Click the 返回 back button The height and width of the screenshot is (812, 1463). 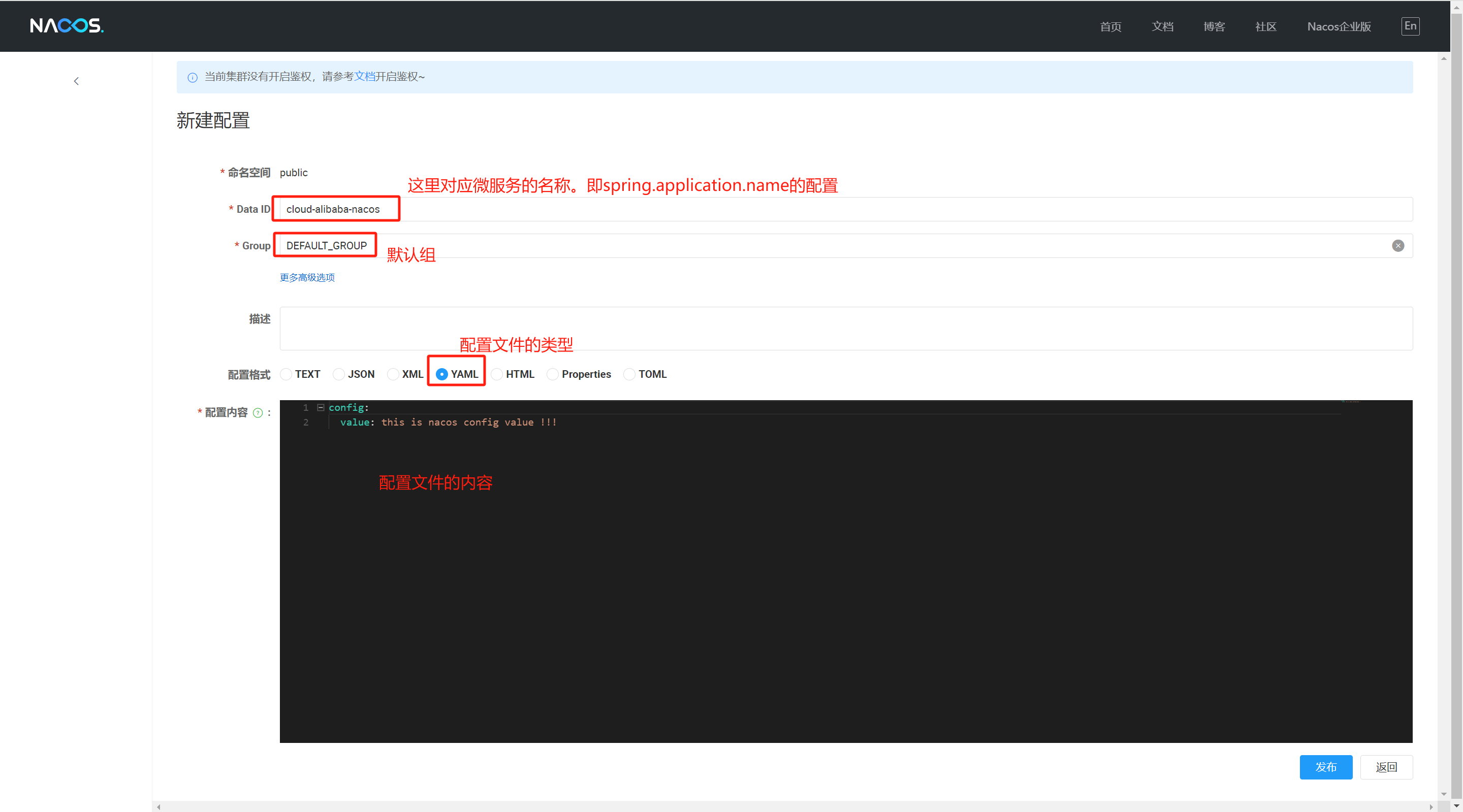1386,767
